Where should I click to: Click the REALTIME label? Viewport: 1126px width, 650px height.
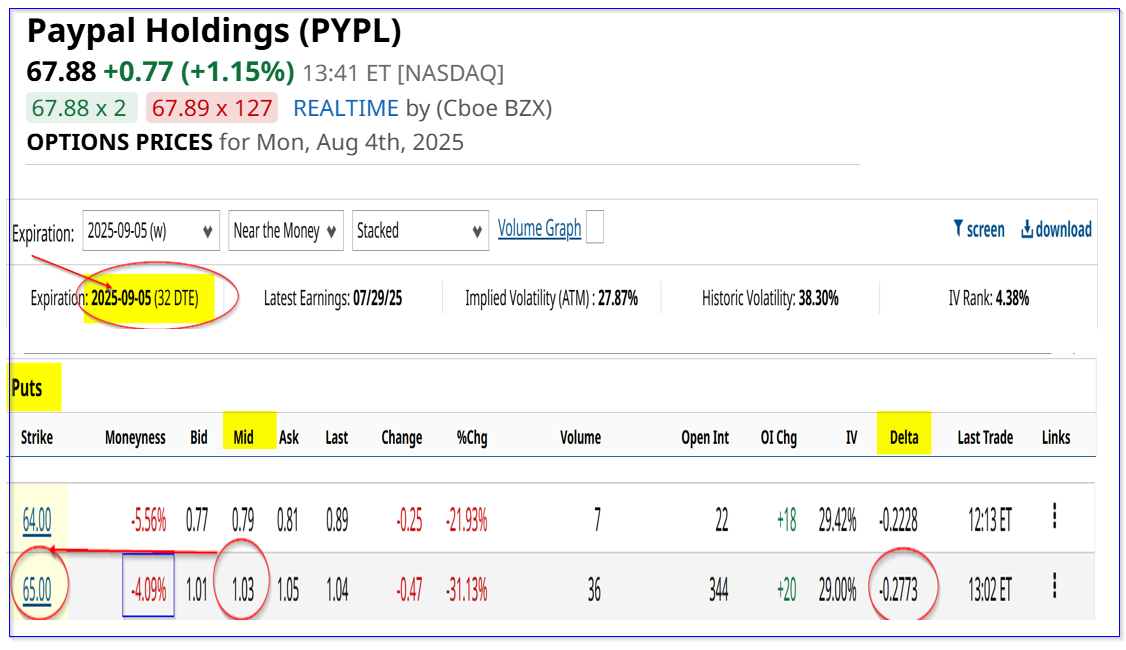tap(345, 108)
